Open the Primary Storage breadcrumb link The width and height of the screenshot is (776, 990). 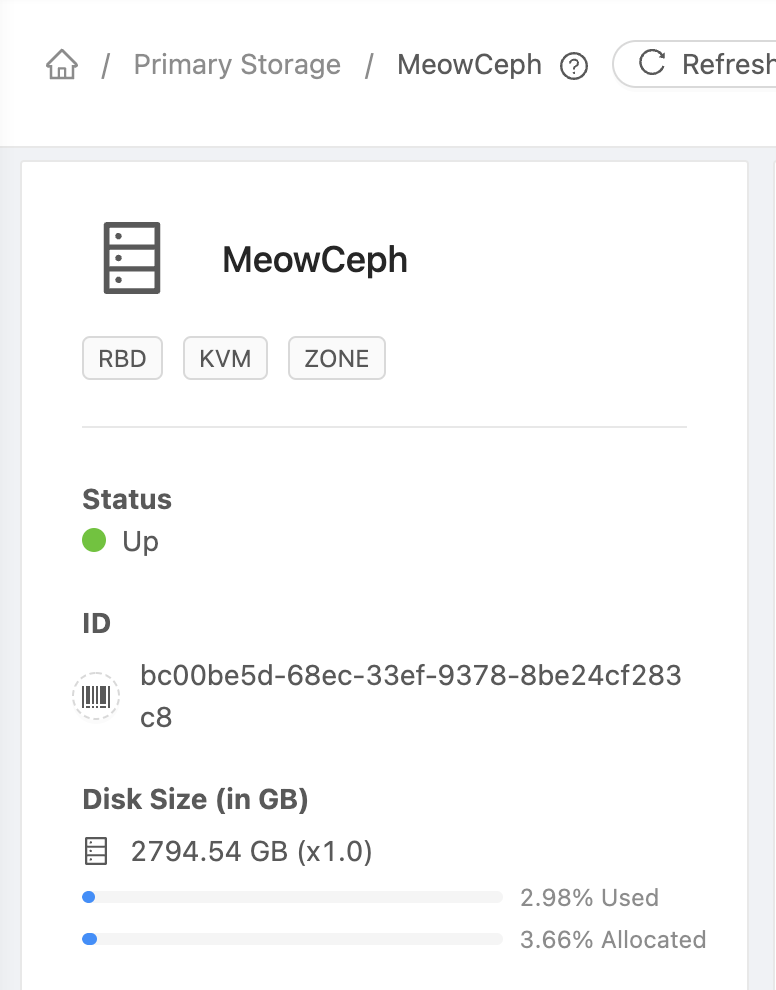(237, 64)
